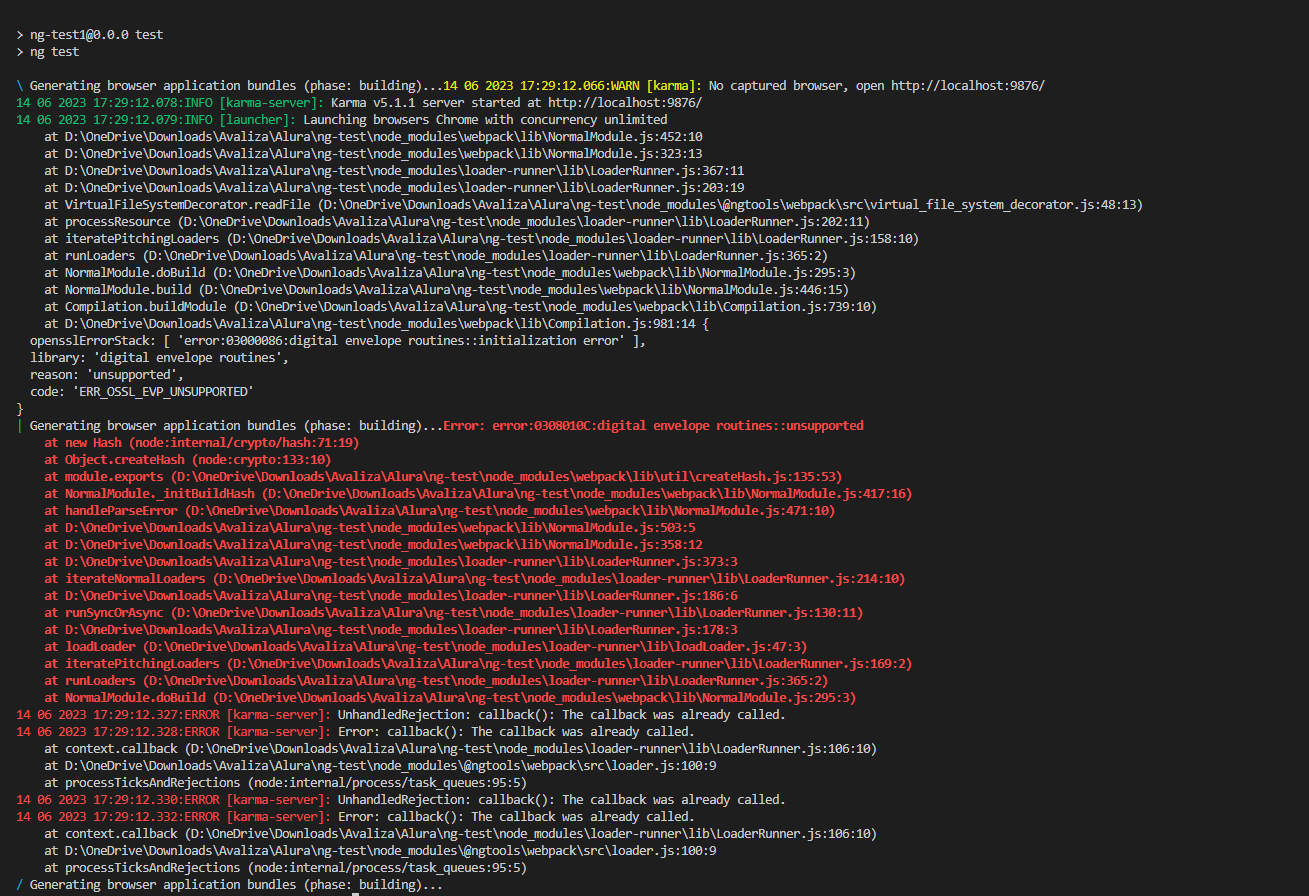Screen dimensions: 1309x896
Task: Click the red 'error:0308010C' error message
Action: click(x=653, y=426)
